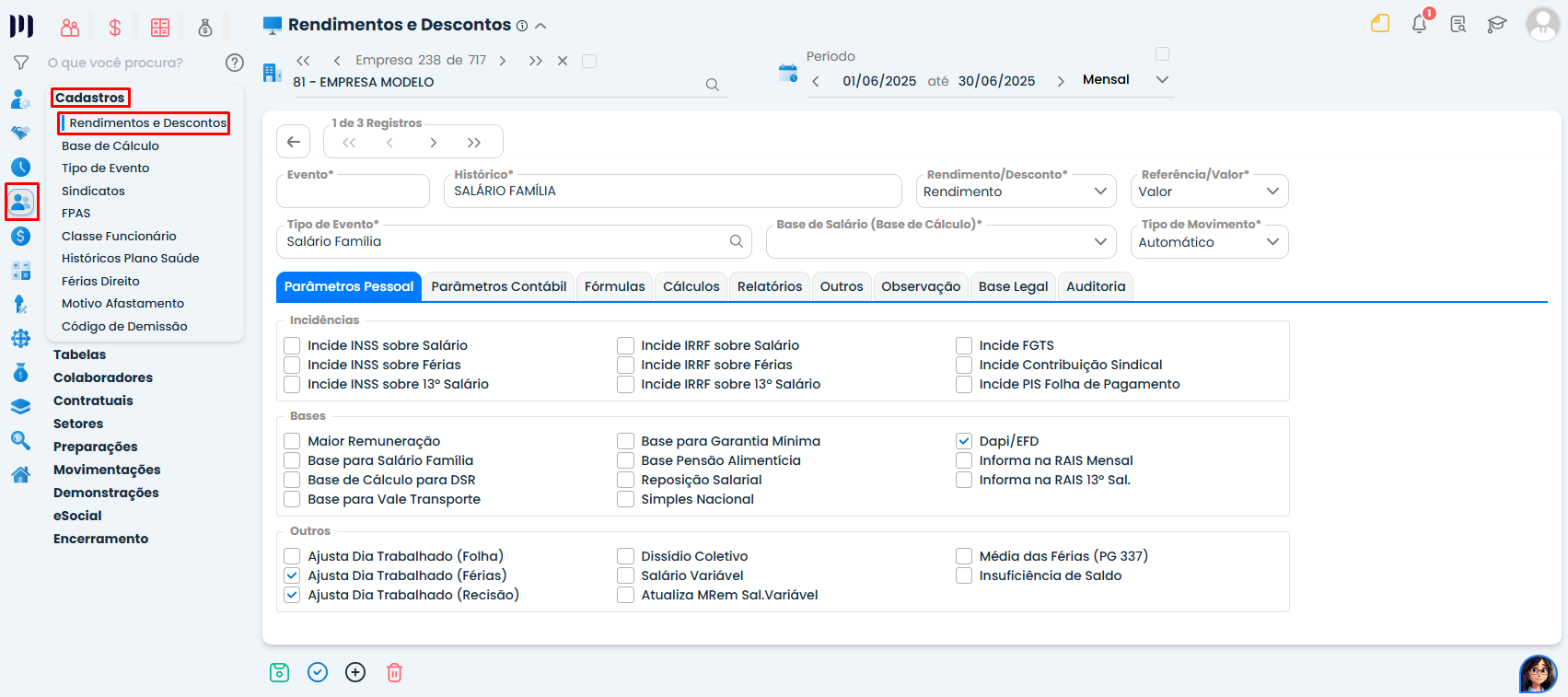Open Base de Cálculo in sidebar
Image resolution: width=1568 pixels, height=697 pixels.
(110, 145)
